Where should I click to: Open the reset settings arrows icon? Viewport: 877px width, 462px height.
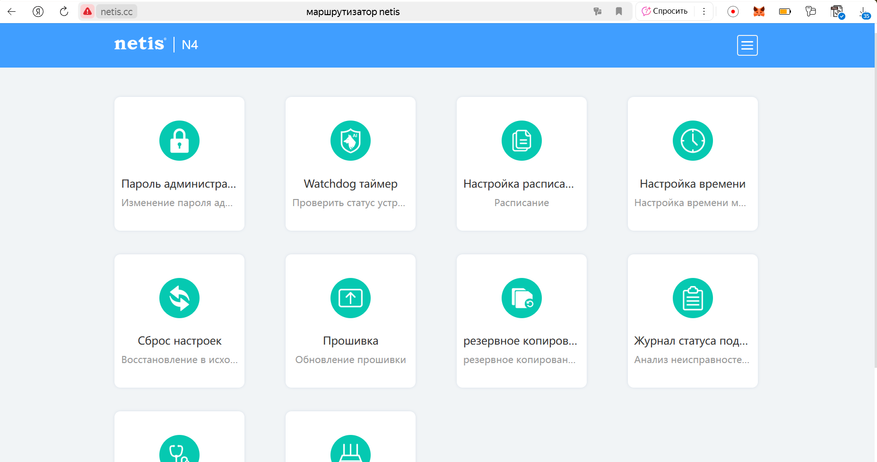point(179,298)
